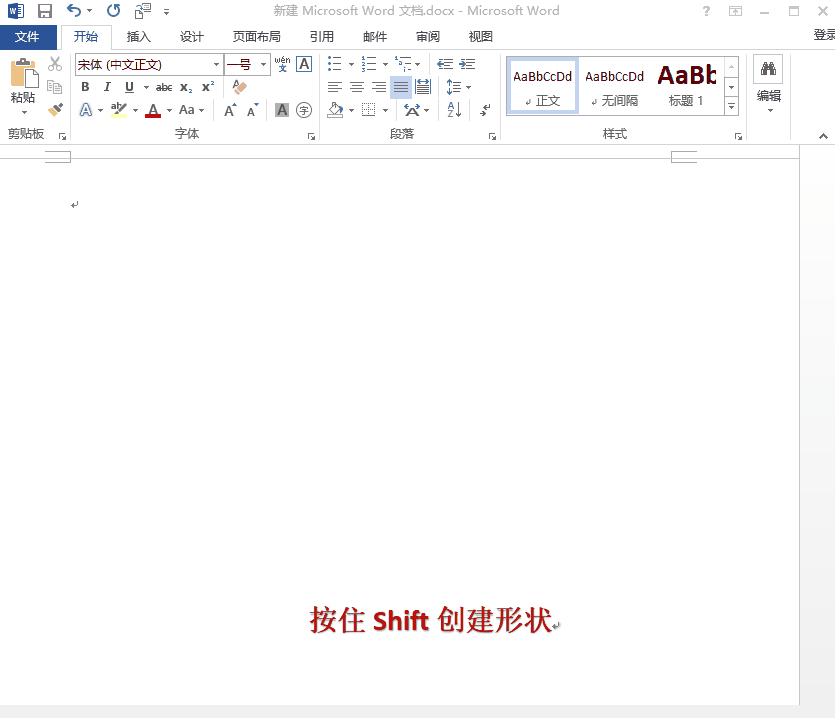The height and width of the screenshot is (718, 835).
Task: Select the 正文 Normal style
Action: (543, 86)
